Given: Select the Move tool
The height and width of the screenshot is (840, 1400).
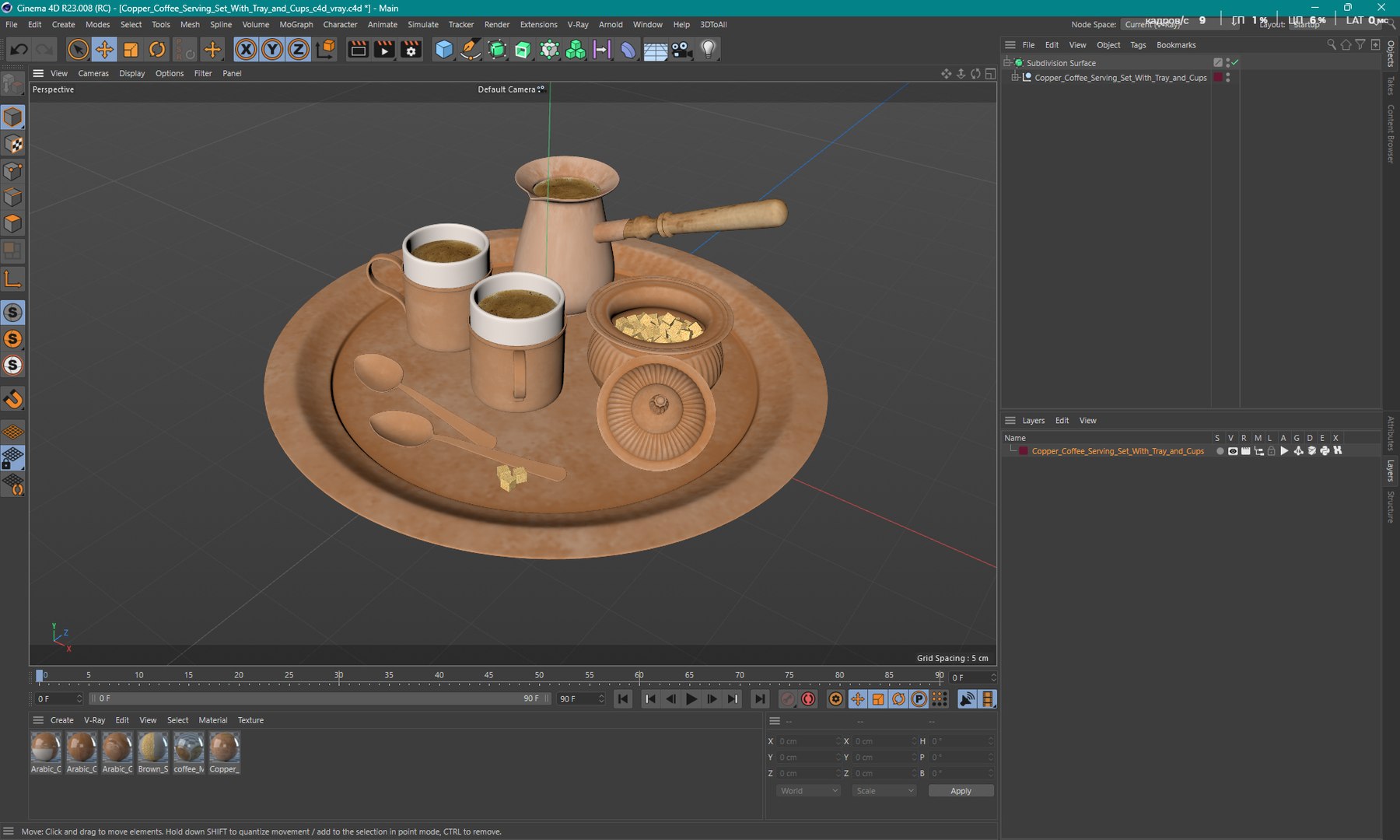Looking at the screenshot, I should (x=104, y=50).
